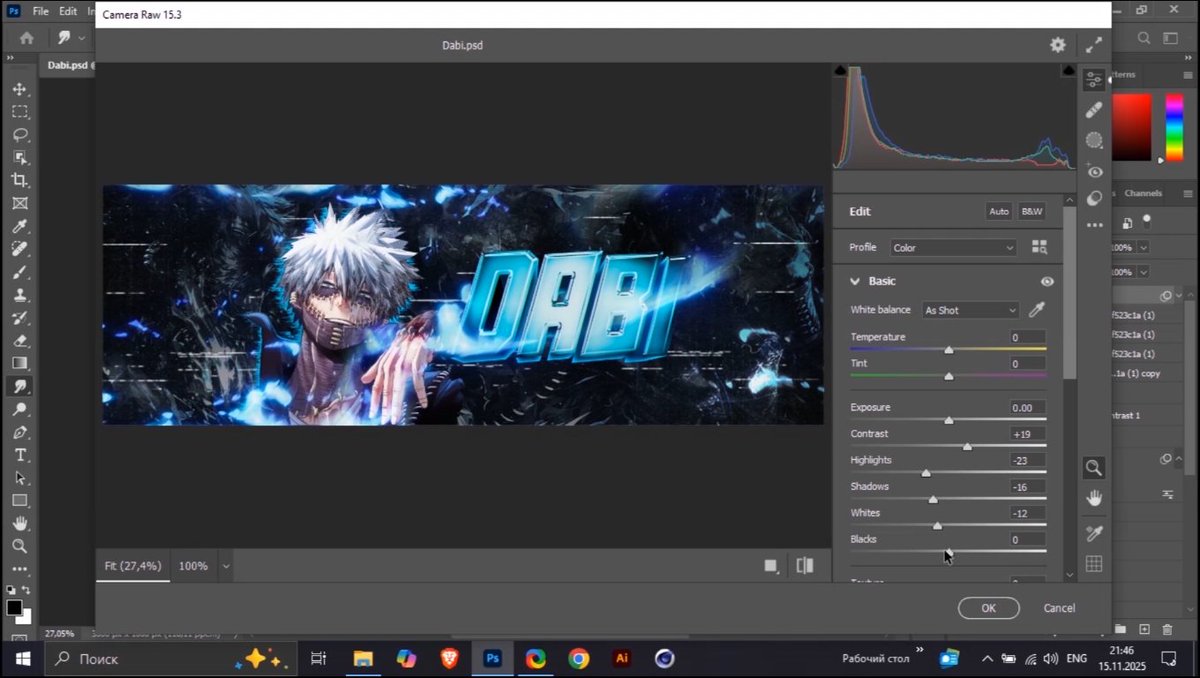Viewport: 1200px width, 678px height.
Task: Toggle the grid overlay in Camera Raw
Action: pos(1094,564)
